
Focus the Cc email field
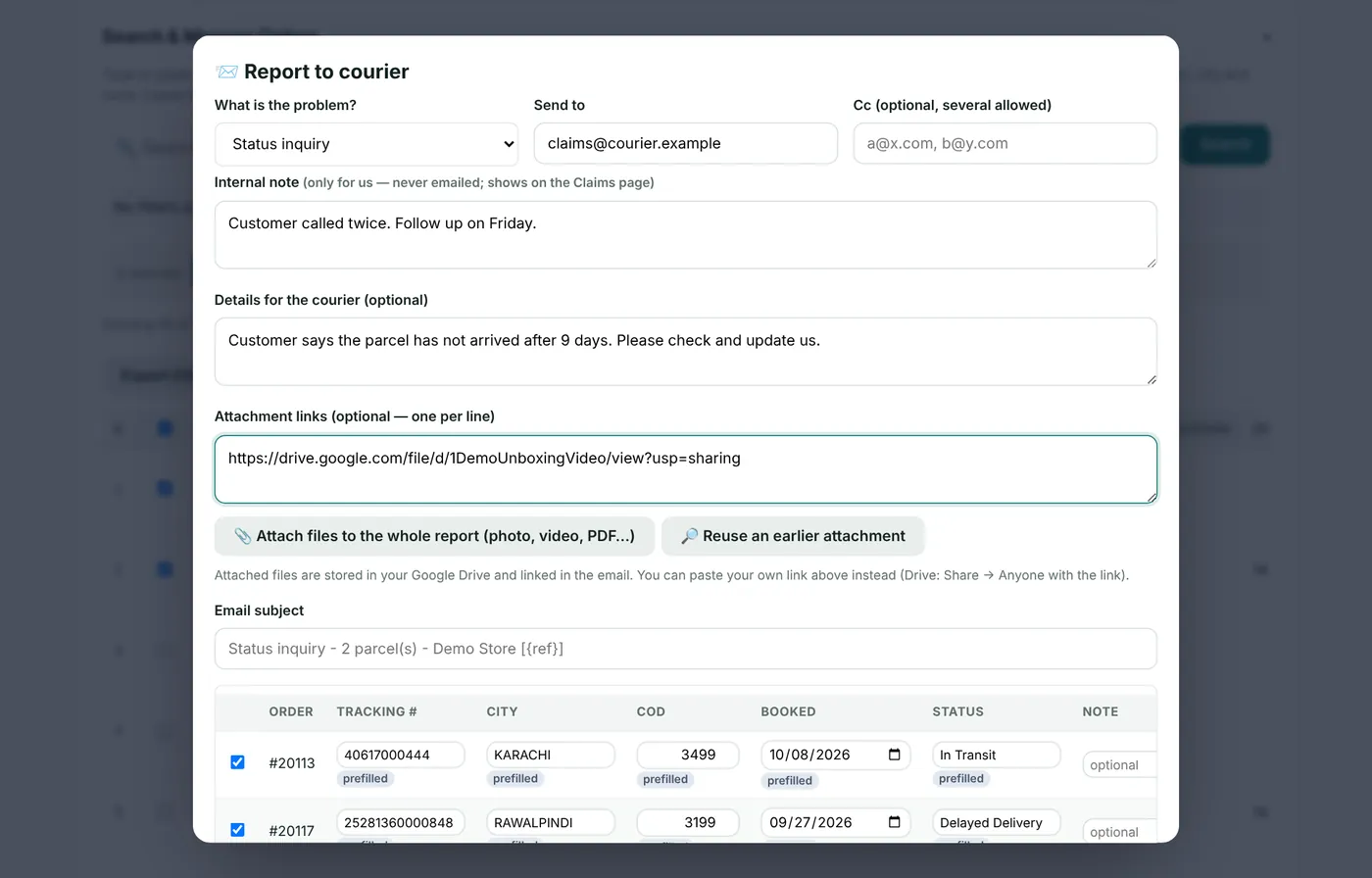coord(1004,143)
